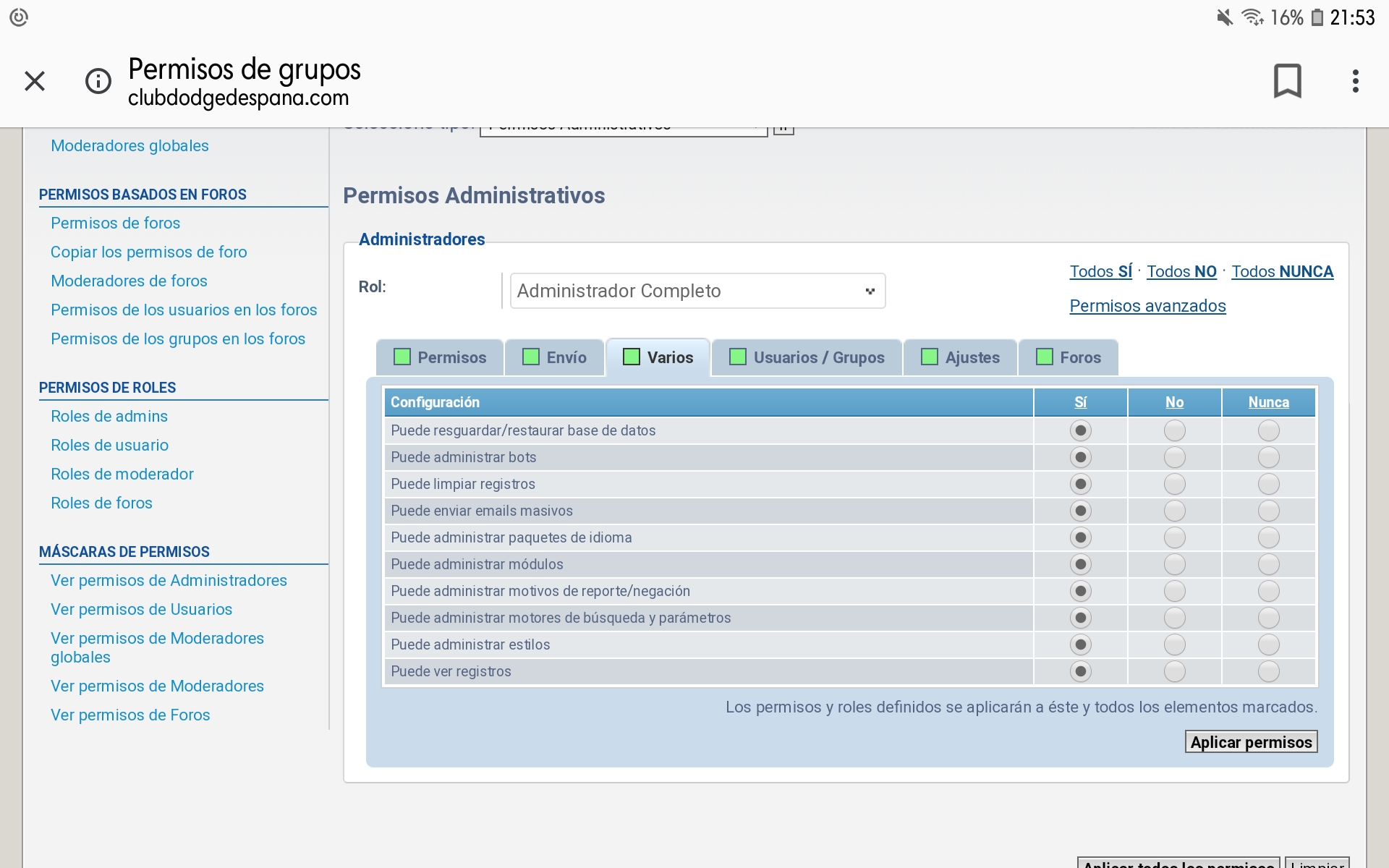Click green indicator on Ajustes tab
This screenshot has width=1389, height=868.
[x=930, y=357]
